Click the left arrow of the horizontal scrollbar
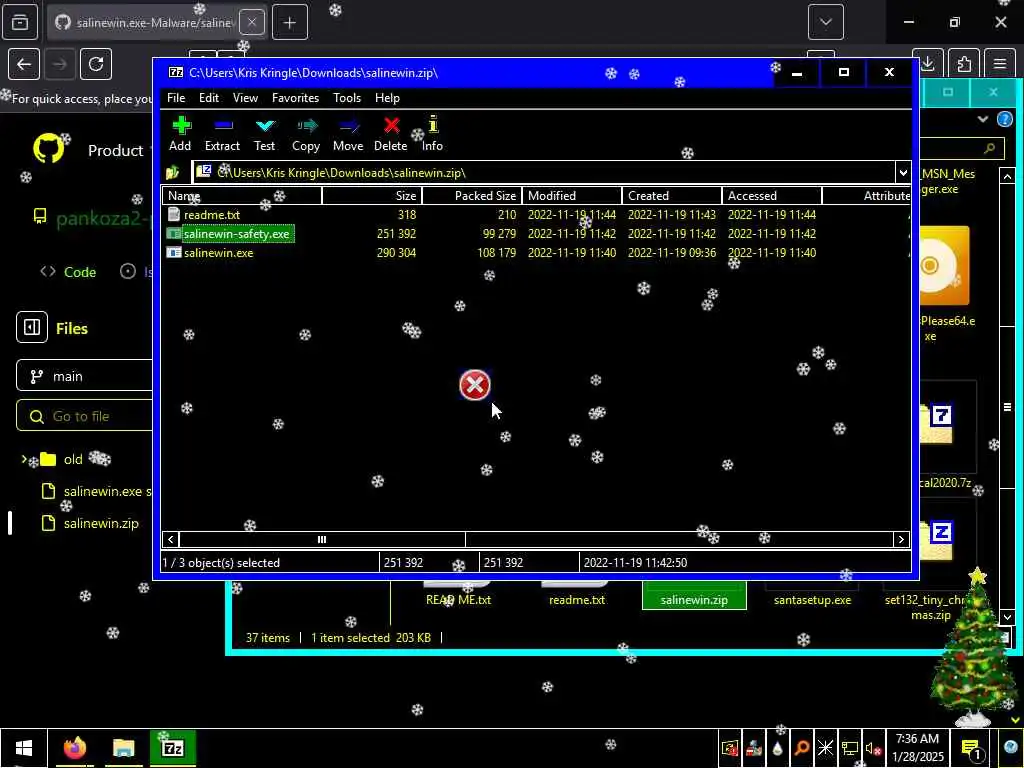This screenshot has height=768, width=1024. 171,539
